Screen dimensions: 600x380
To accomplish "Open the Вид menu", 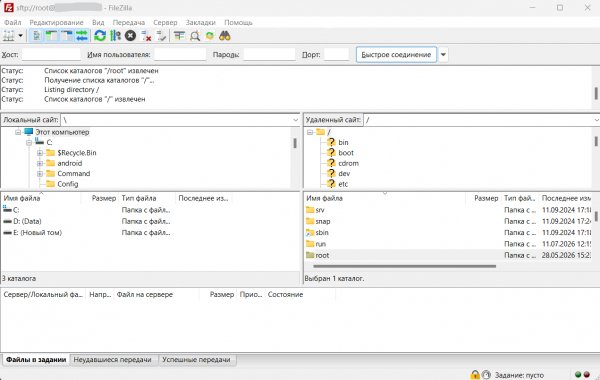I will [98, 23].
